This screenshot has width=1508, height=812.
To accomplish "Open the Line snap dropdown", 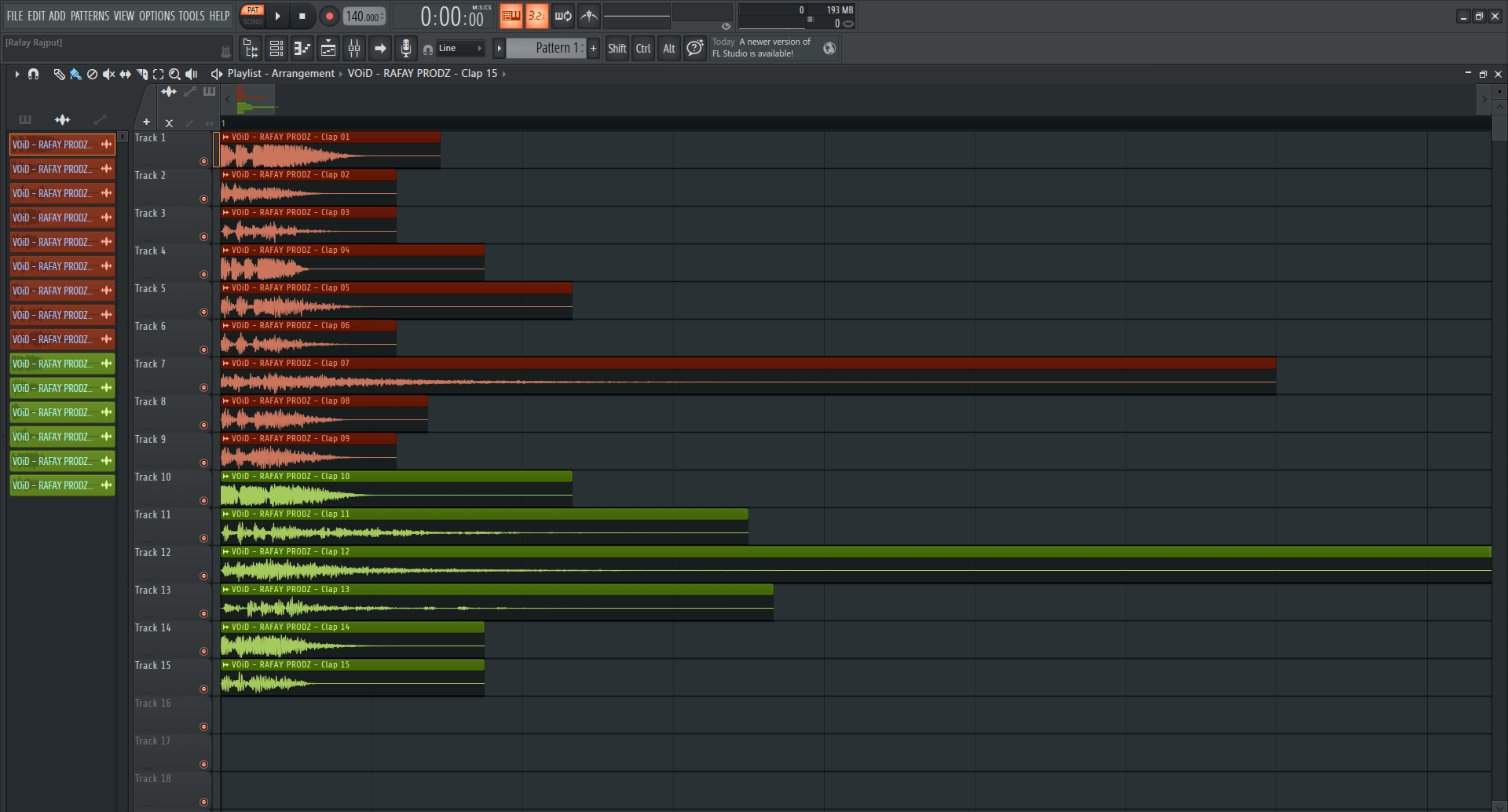I will [454, 48].
